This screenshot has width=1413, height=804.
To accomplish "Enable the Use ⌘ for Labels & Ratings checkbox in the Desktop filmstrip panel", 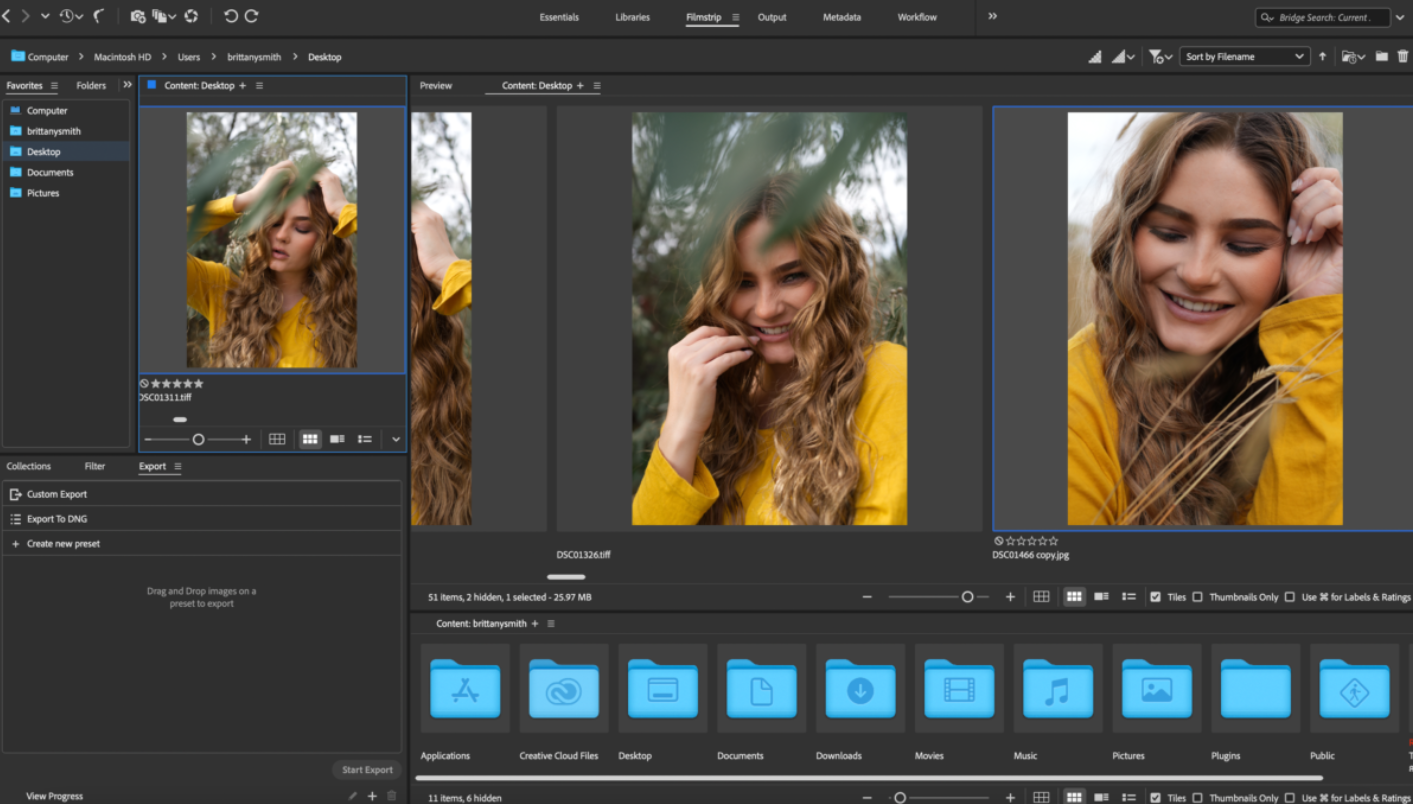I will (x=1289, y=597).
